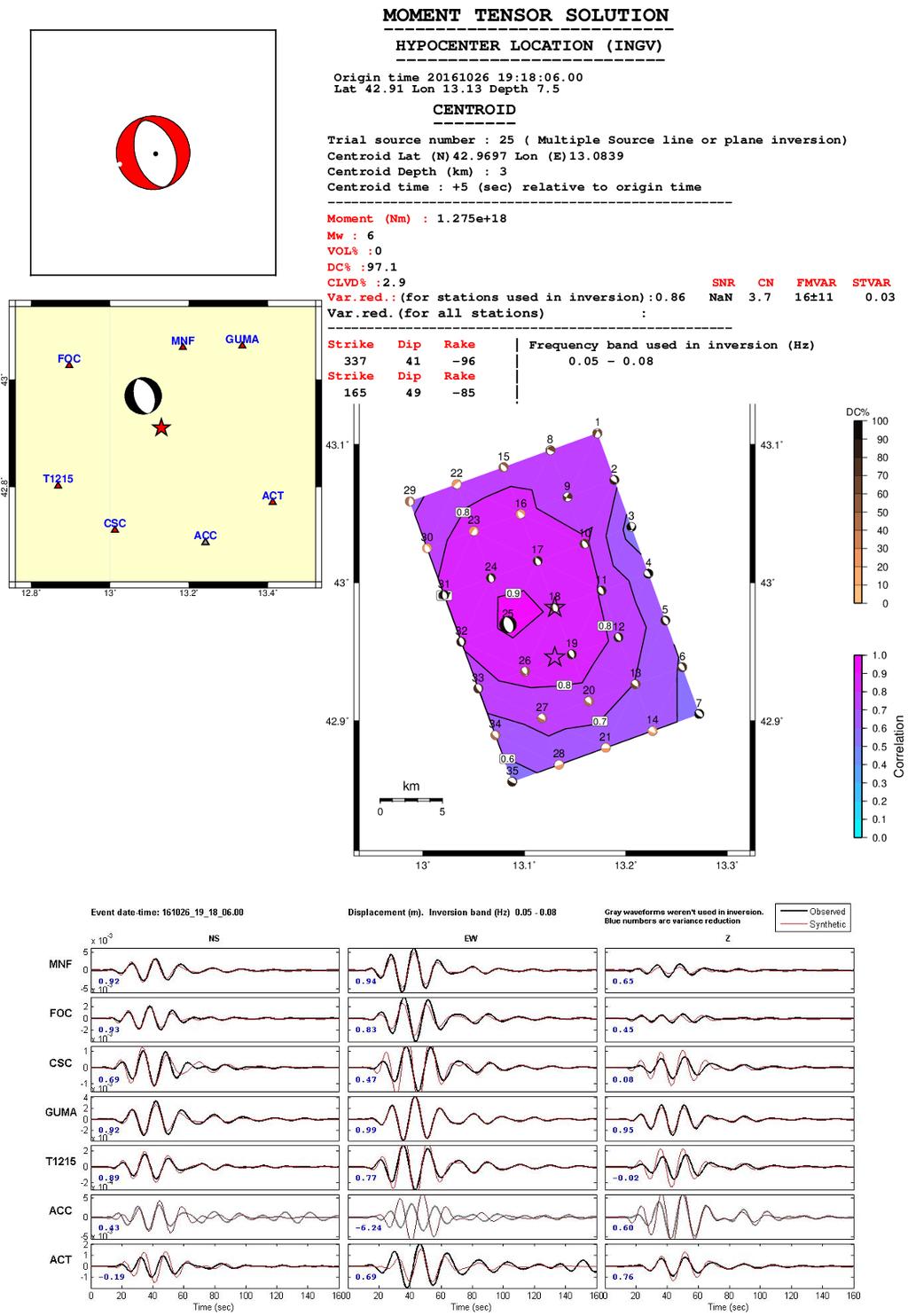
Task: Click the 'HYPOCENTER LOCATION (INGV)' heading
Action: tap(528, 45)
